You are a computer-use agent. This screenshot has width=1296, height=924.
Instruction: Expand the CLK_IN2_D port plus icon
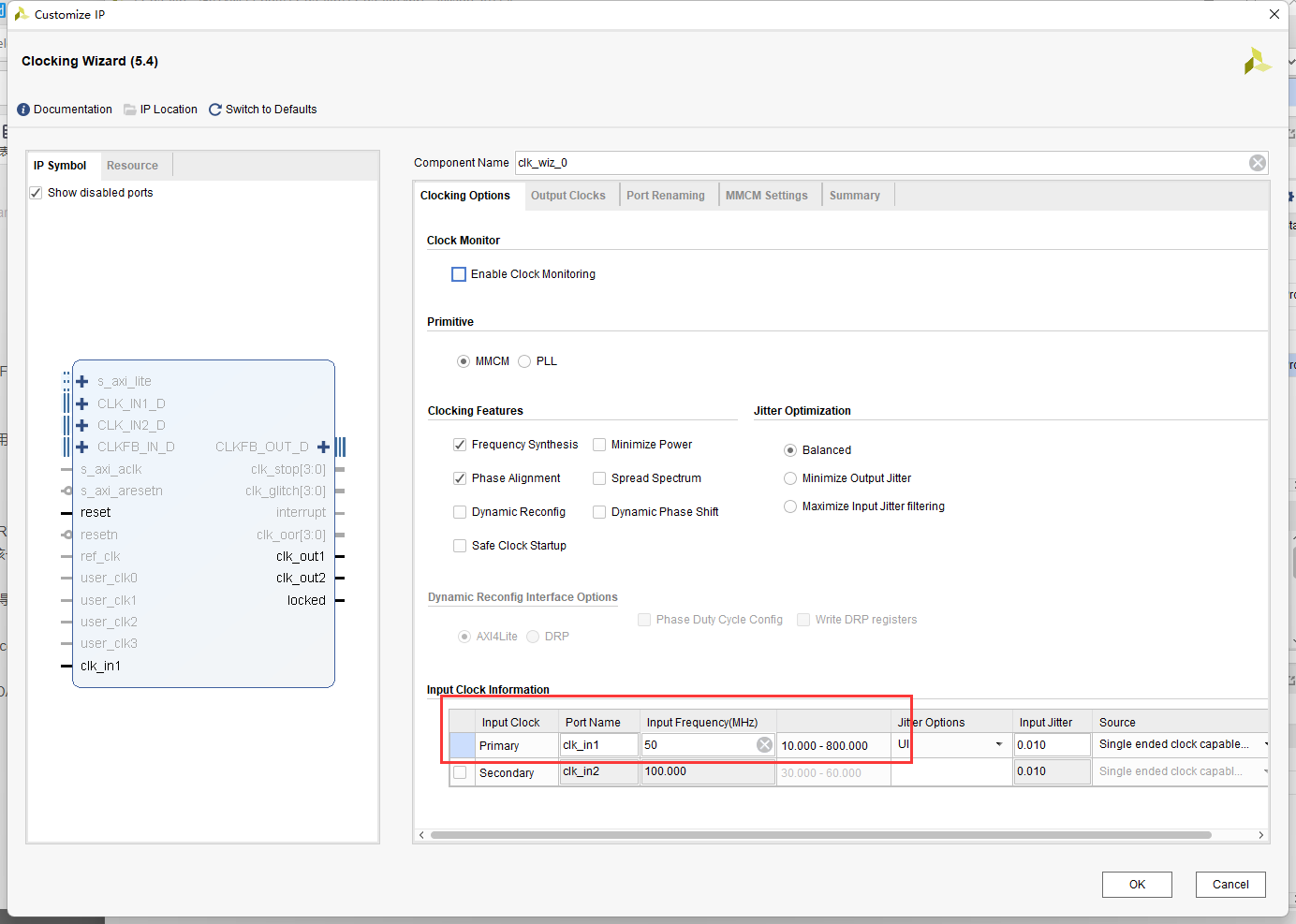(82, 425)
